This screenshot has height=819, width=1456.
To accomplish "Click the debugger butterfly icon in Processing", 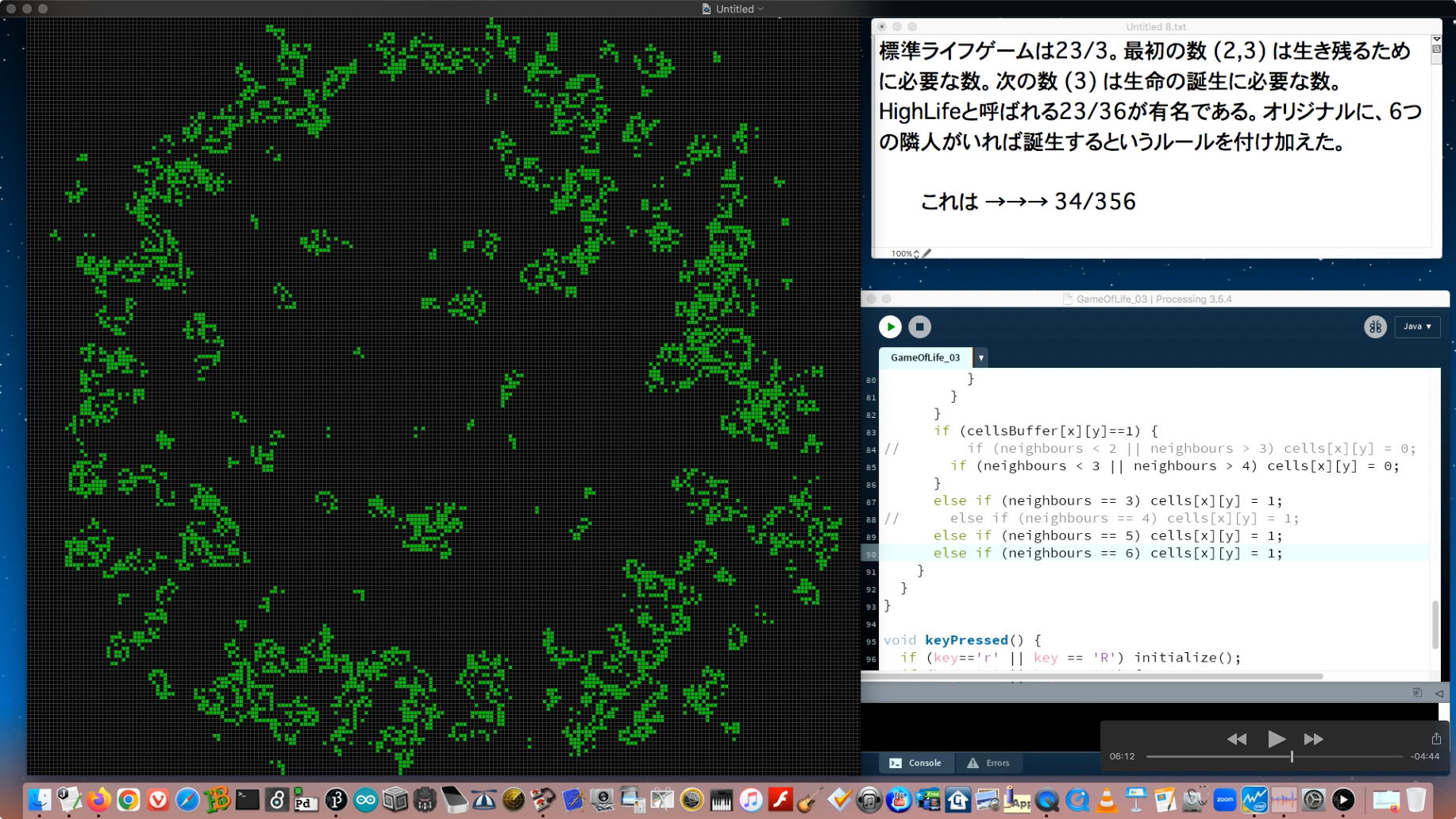I will pyautogui.click(x=1375, y=326).
